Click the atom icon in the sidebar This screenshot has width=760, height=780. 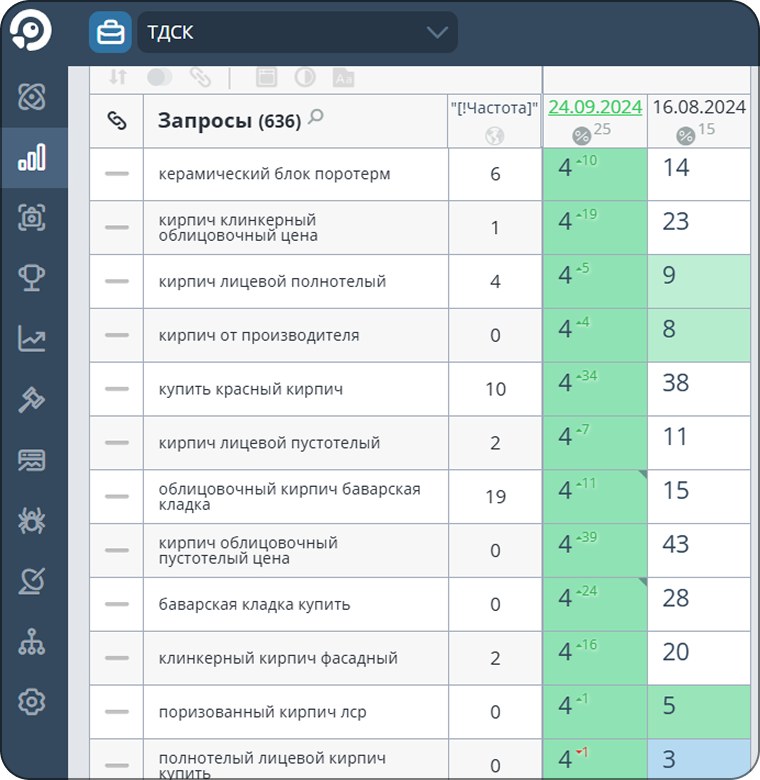[32, 97]
